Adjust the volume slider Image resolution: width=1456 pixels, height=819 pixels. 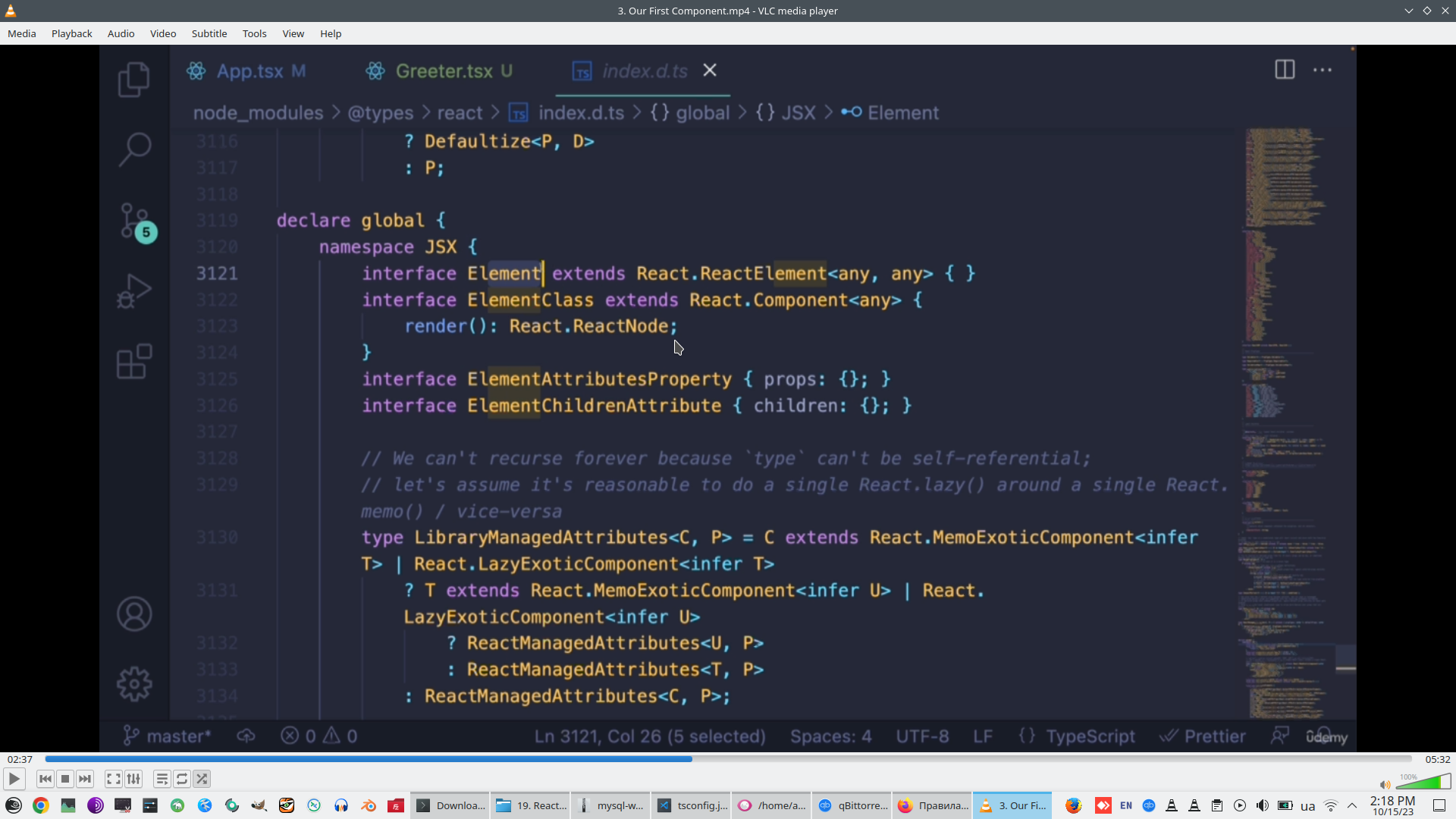click(x=1423, y=783)
